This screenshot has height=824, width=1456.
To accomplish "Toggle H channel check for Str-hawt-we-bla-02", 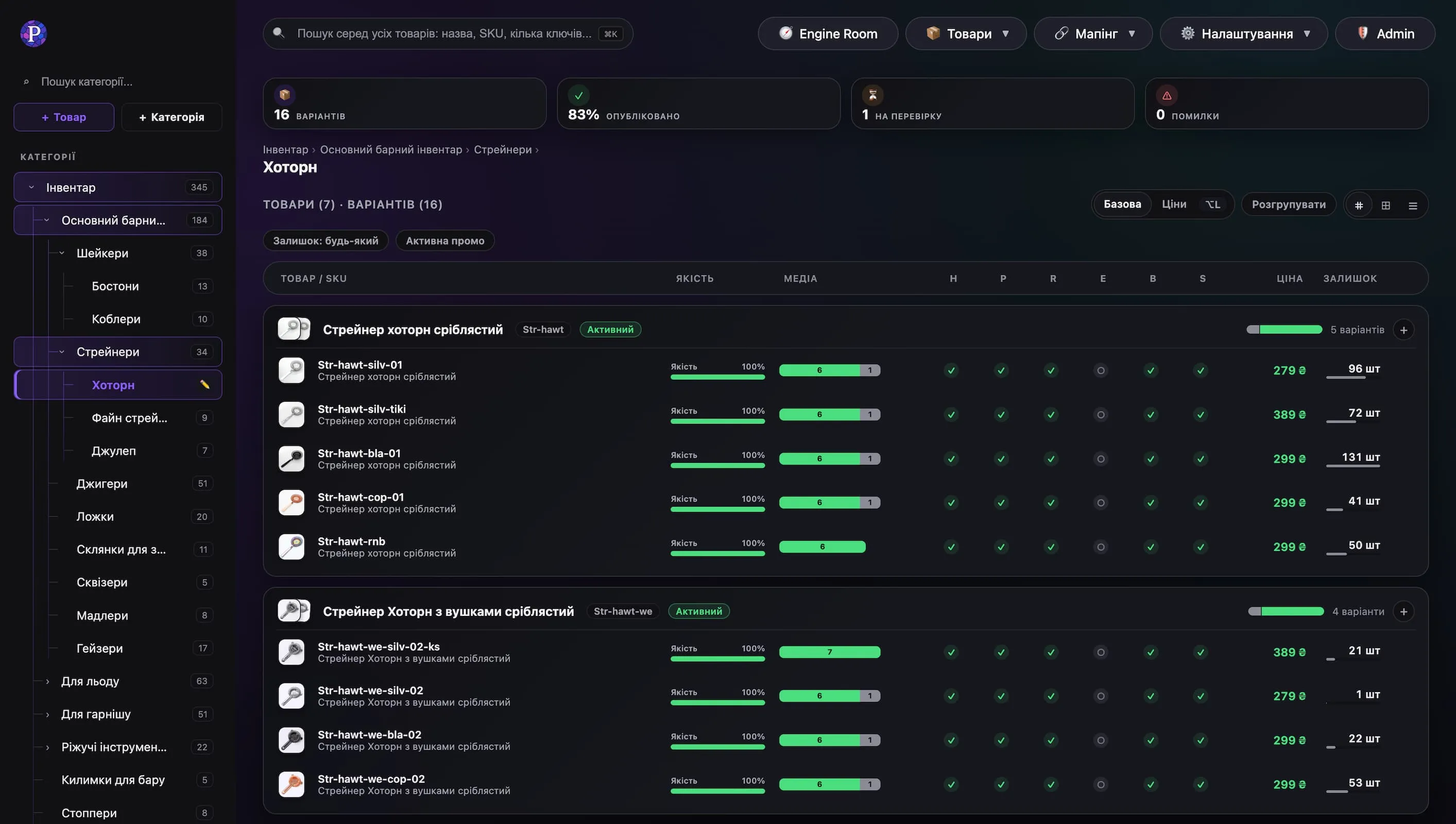I will coord(951,740).
